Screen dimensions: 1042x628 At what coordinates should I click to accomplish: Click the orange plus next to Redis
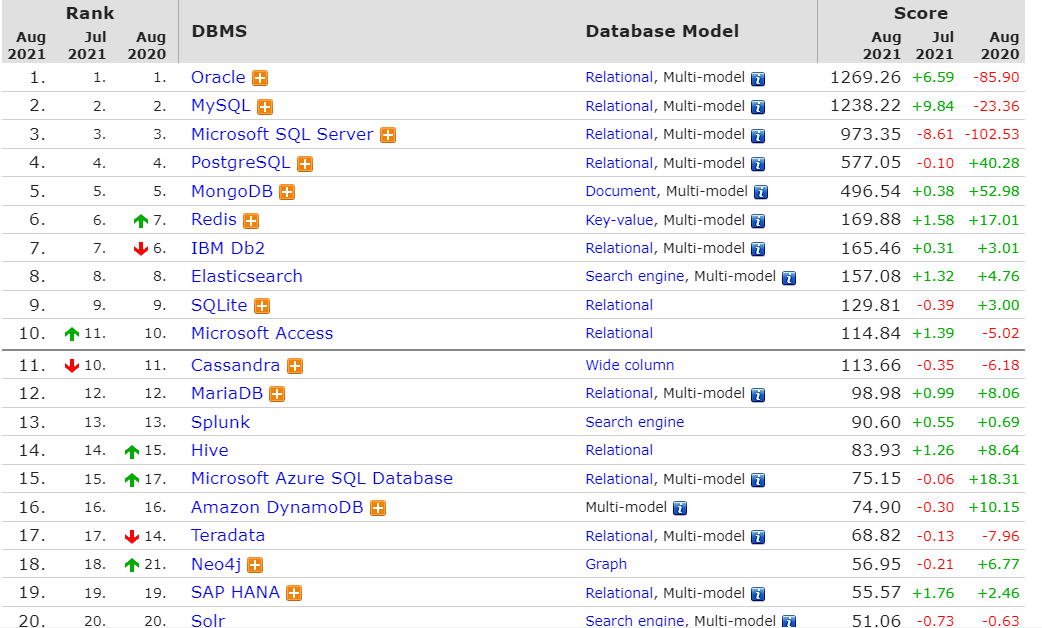click(251, 221)
